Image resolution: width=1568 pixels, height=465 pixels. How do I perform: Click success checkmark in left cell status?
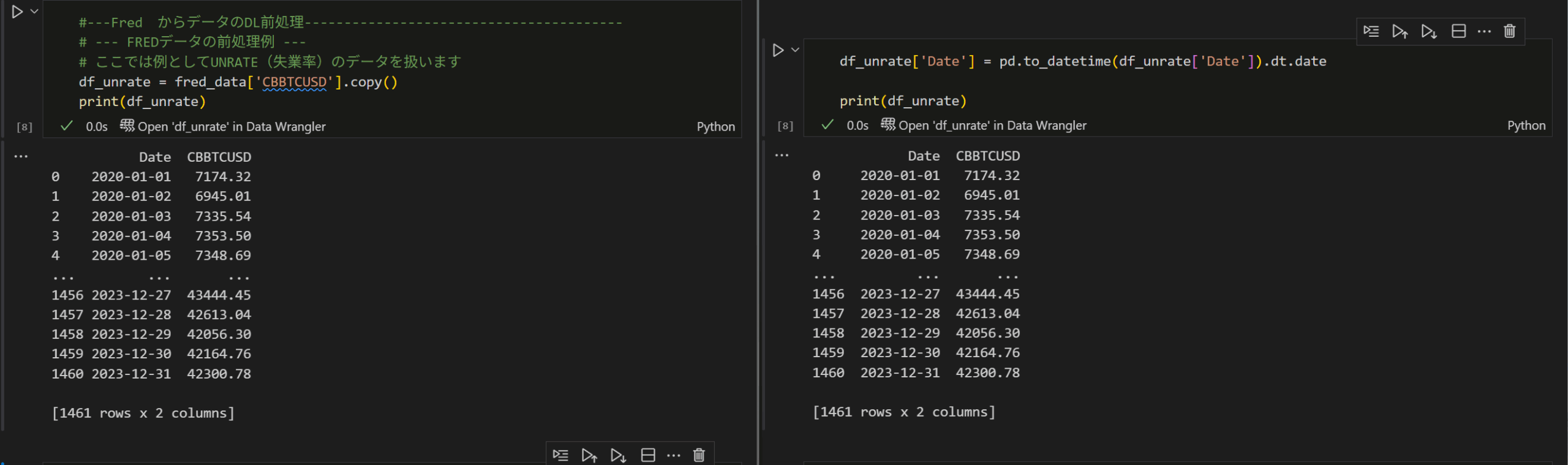coord(67,126)
